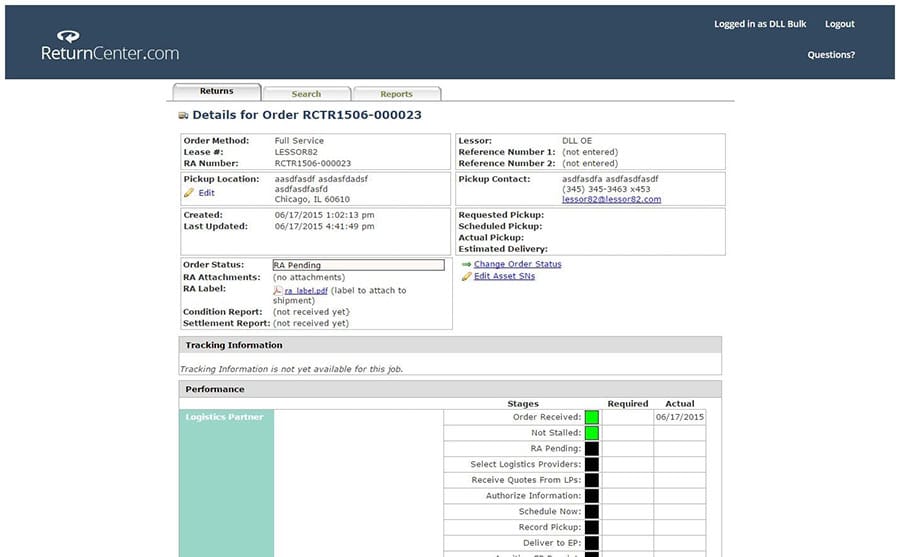Click the Chicago, IL 60610 address line

point(312,200)
